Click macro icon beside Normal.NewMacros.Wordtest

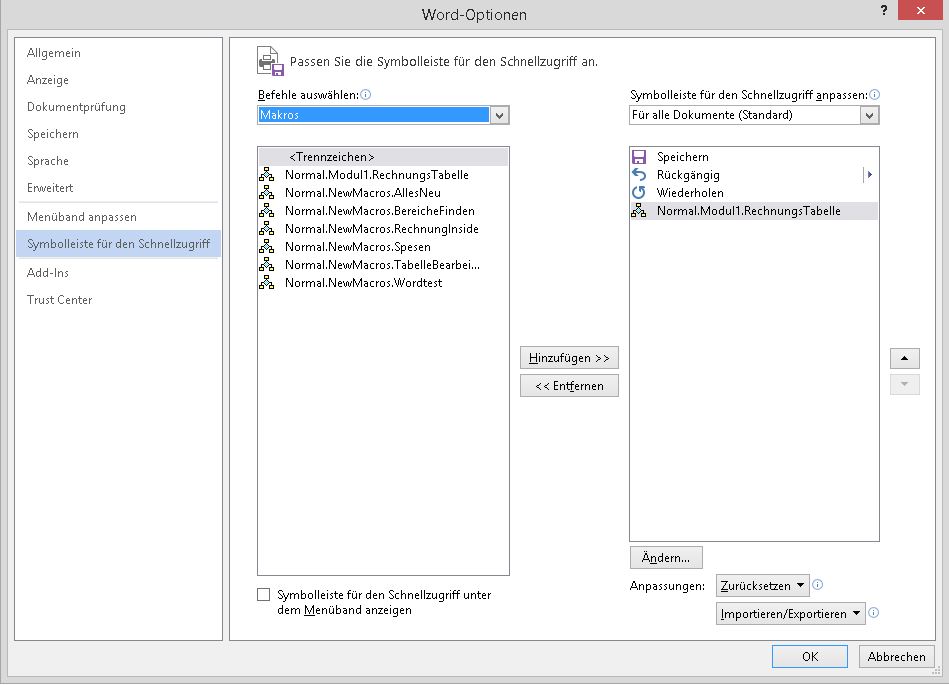(x=266, y=283)
